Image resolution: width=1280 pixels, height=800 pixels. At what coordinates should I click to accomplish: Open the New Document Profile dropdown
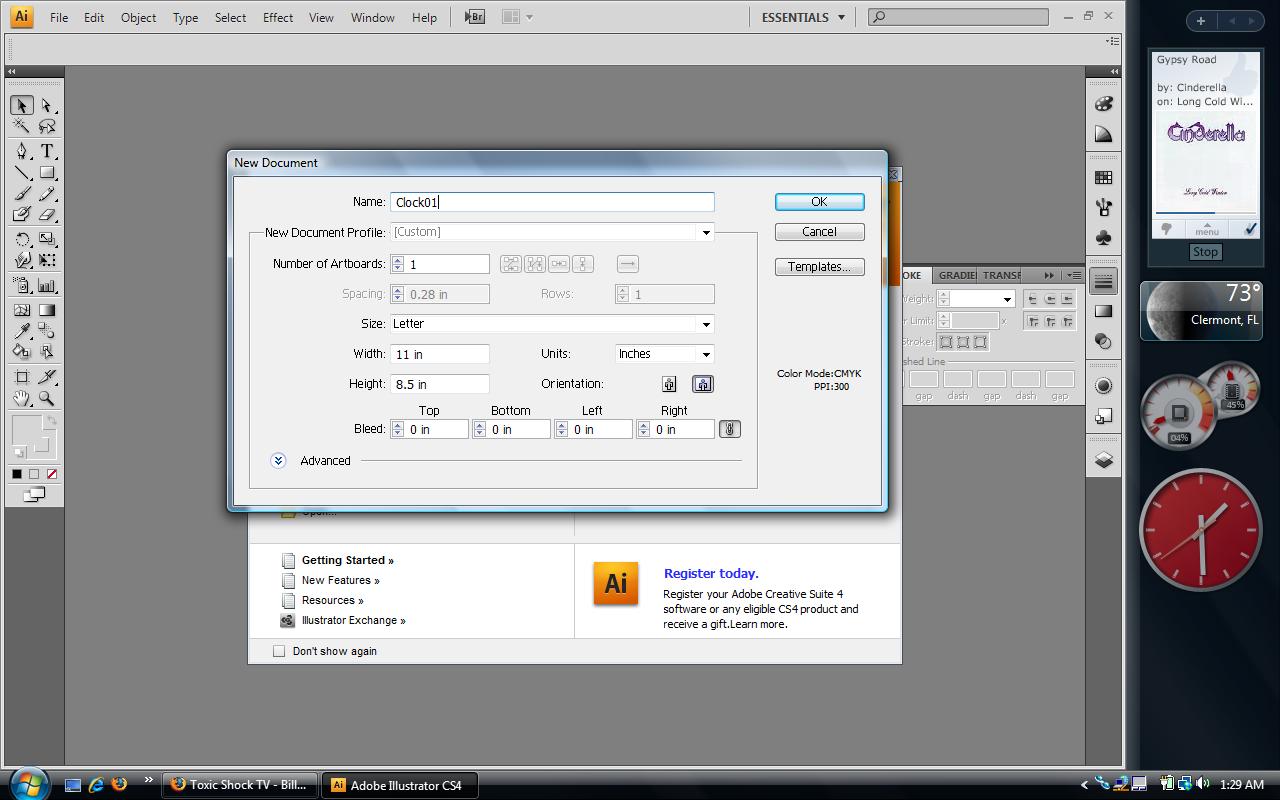706,232
